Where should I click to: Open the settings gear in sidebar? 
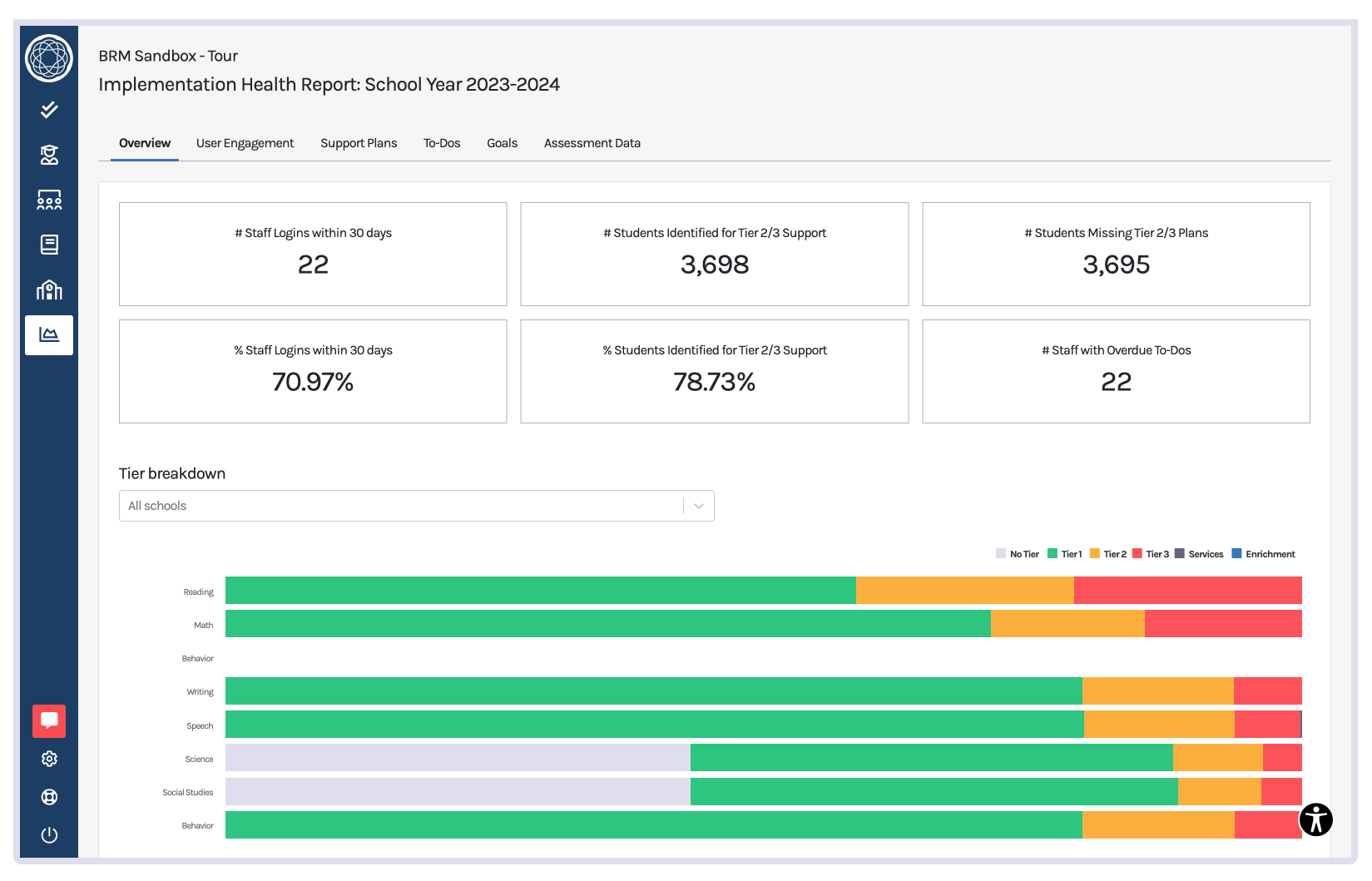click(x=49, y=758)
